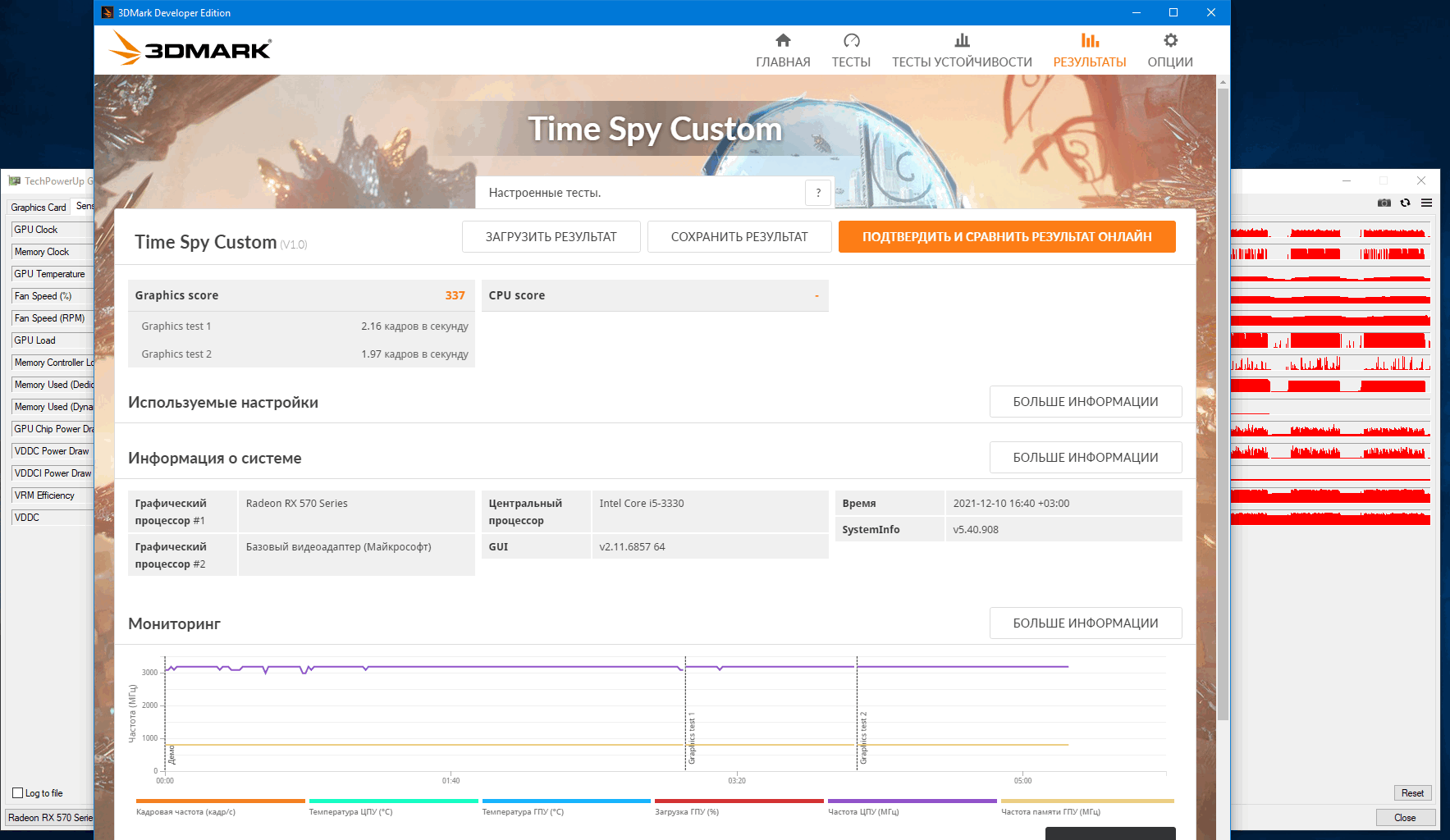The height and width of the screenshot is (840, 1450).
Task: Click the Memory Clock graph in GPU-Z
Action: point(1330,252)
